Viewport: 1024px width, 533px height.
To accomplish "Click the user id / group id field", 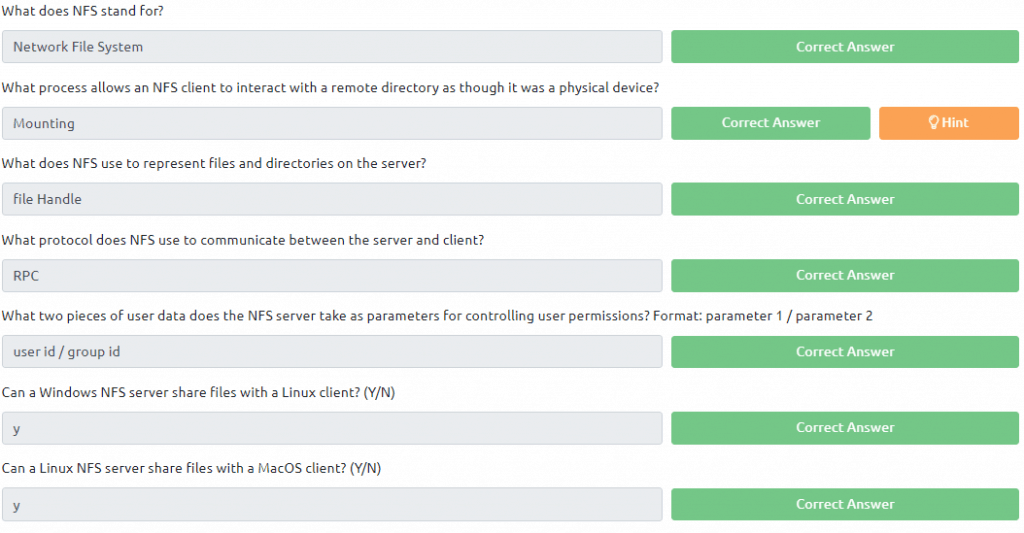I will [332, 351].
